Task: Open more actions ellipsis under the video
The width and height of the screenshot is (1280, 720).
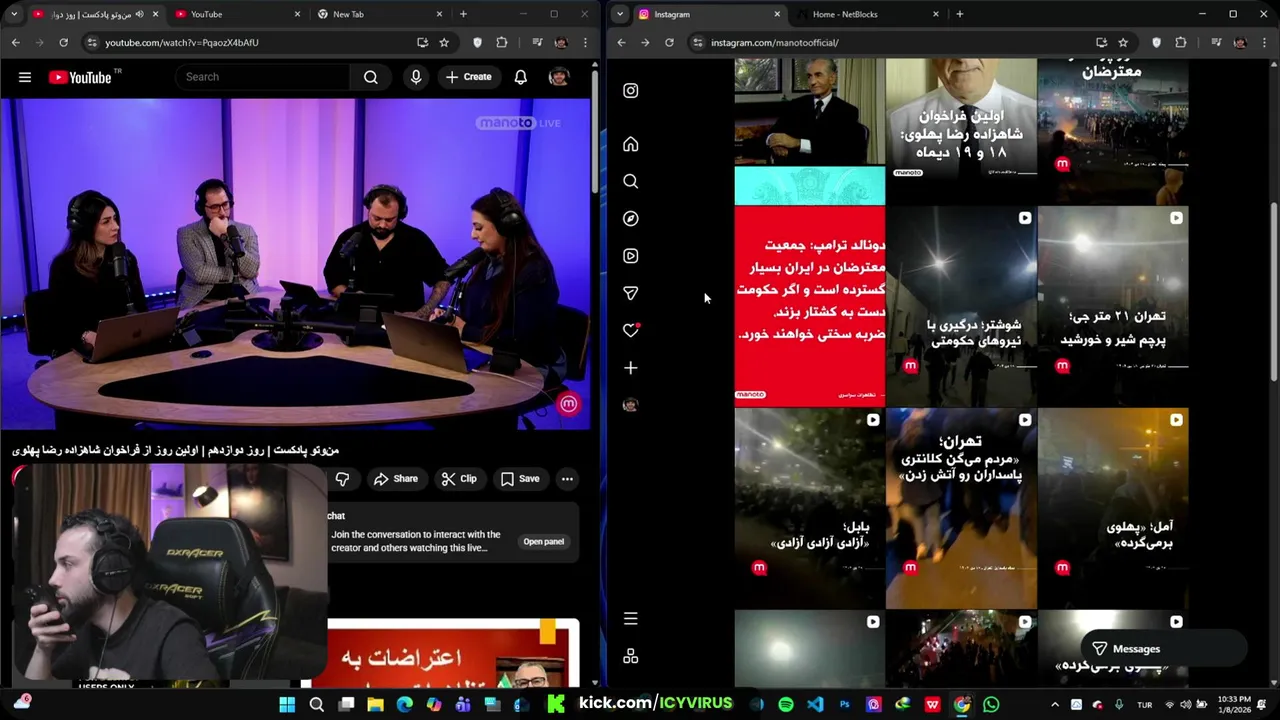Action: [567, 479]
